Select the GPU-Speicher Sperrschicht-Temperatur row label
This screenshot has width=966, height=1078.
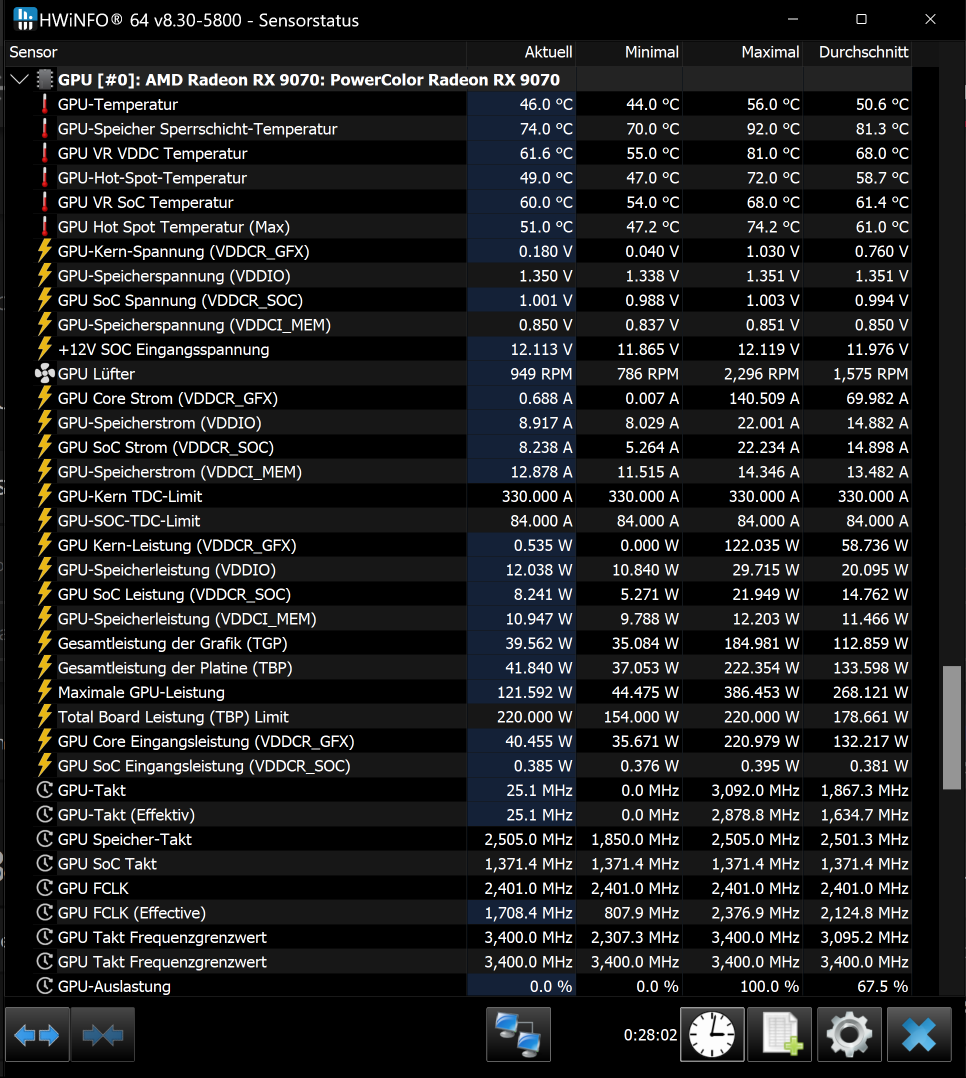[197, 129]
